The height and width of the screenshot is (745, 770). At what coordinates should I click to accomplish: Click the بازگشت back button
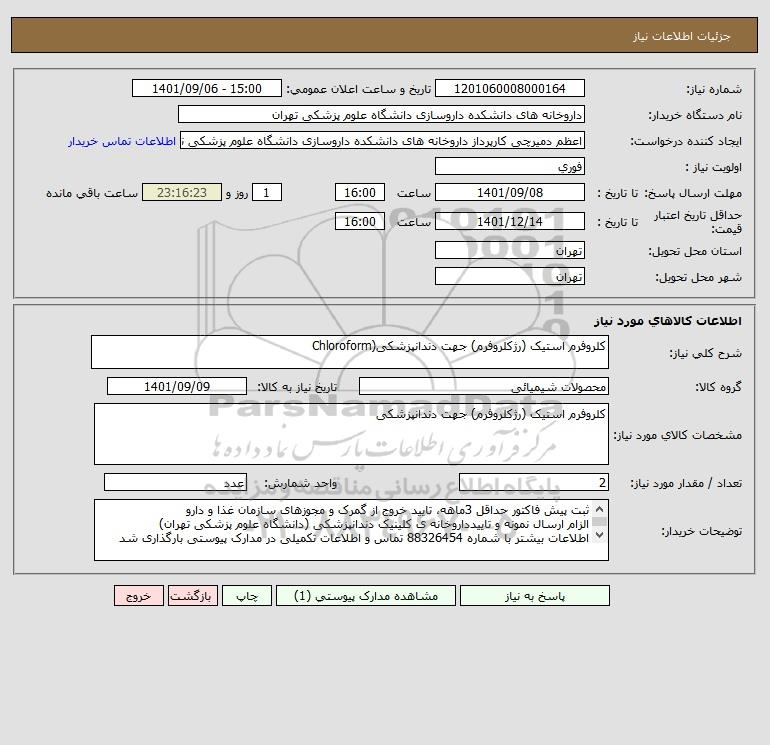tap(192, 596)
